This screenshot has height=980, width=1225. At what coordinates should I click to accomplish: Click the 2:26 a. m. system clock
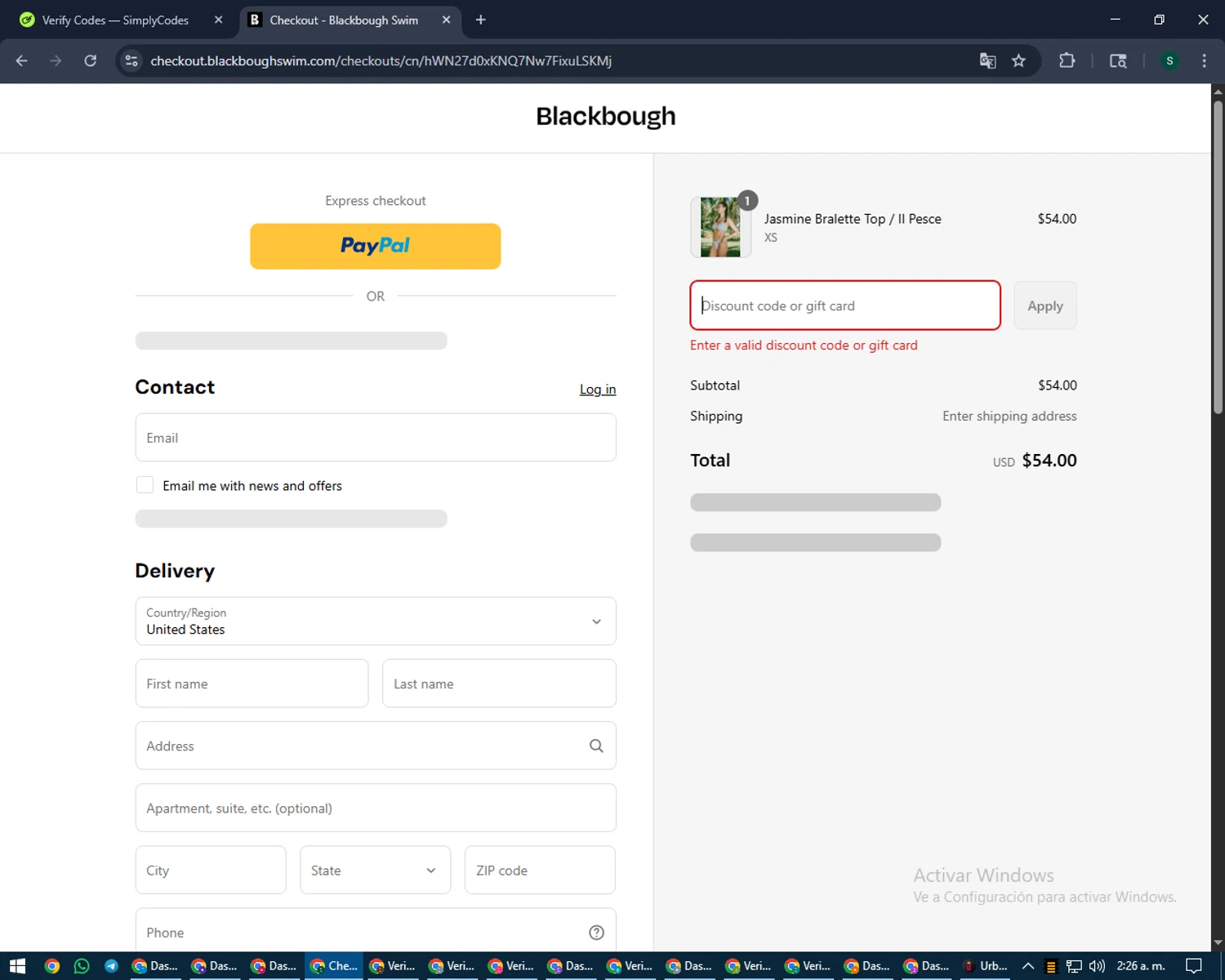pyautogui.click(x=1141, y=966)
